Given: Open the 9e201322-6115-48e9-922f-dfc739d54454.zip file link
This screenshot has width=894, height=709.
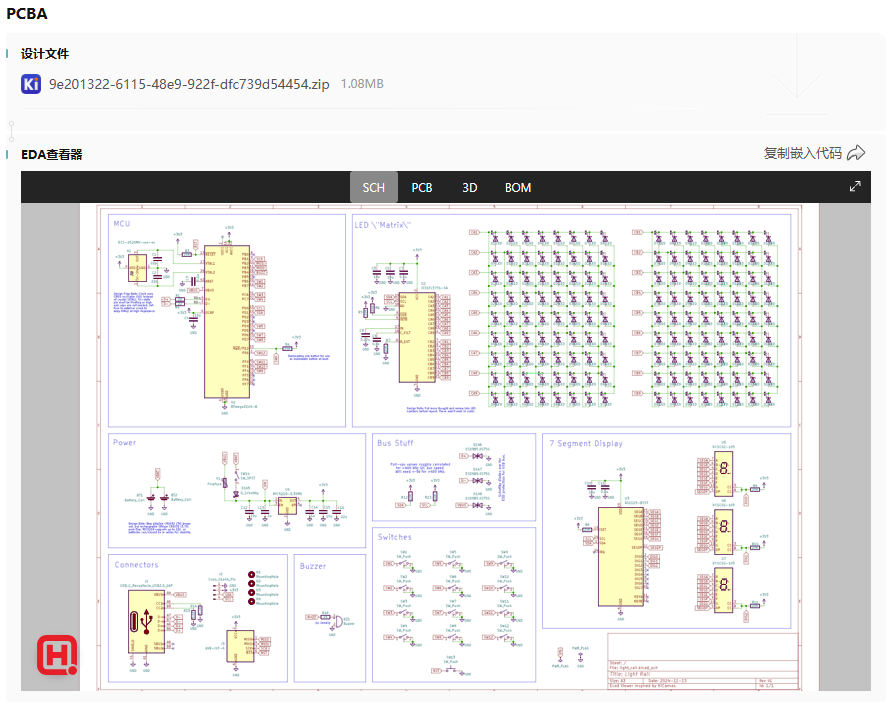Looking at the screenshot, I should pyautogui.click(x=189, y=84).
